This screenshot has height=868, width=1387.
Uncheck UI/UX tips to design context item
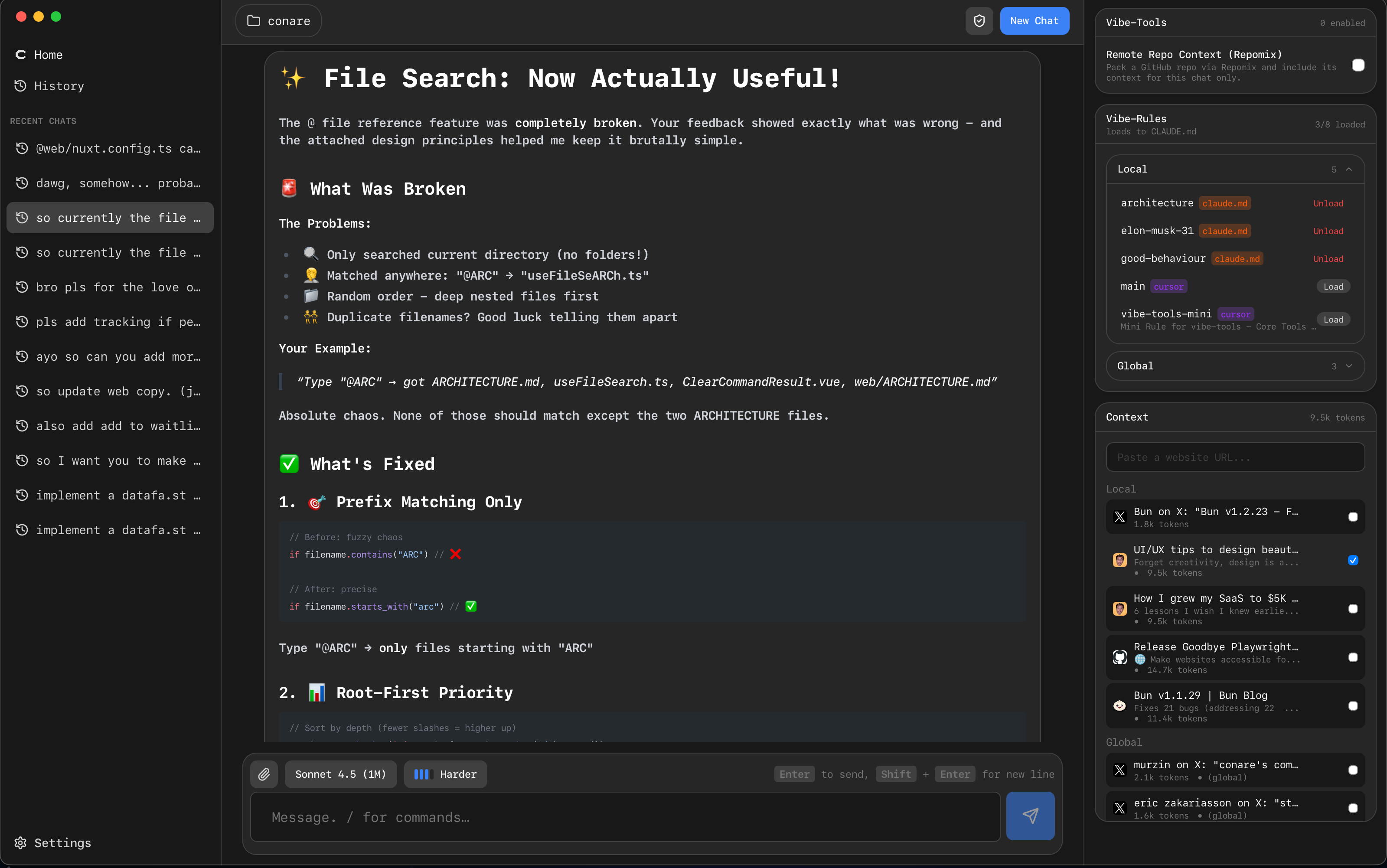coord(1353,560)
